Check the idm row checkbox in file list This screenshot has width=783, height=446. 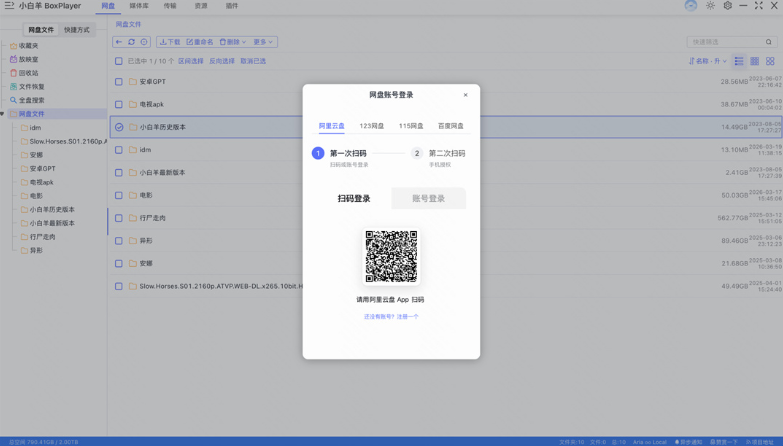118,150
